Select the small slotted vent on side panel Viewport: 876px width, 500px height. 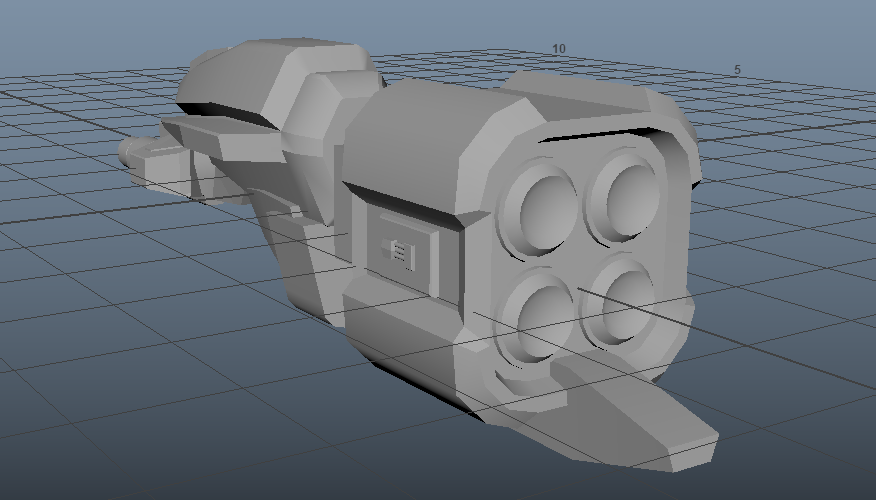(x=397, y=253)
